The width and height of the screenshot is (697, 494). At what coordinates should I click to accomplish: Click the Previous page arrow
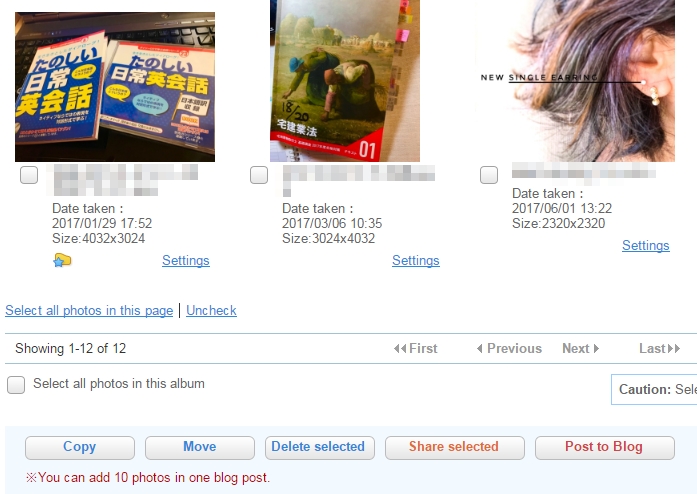point(480,349)
